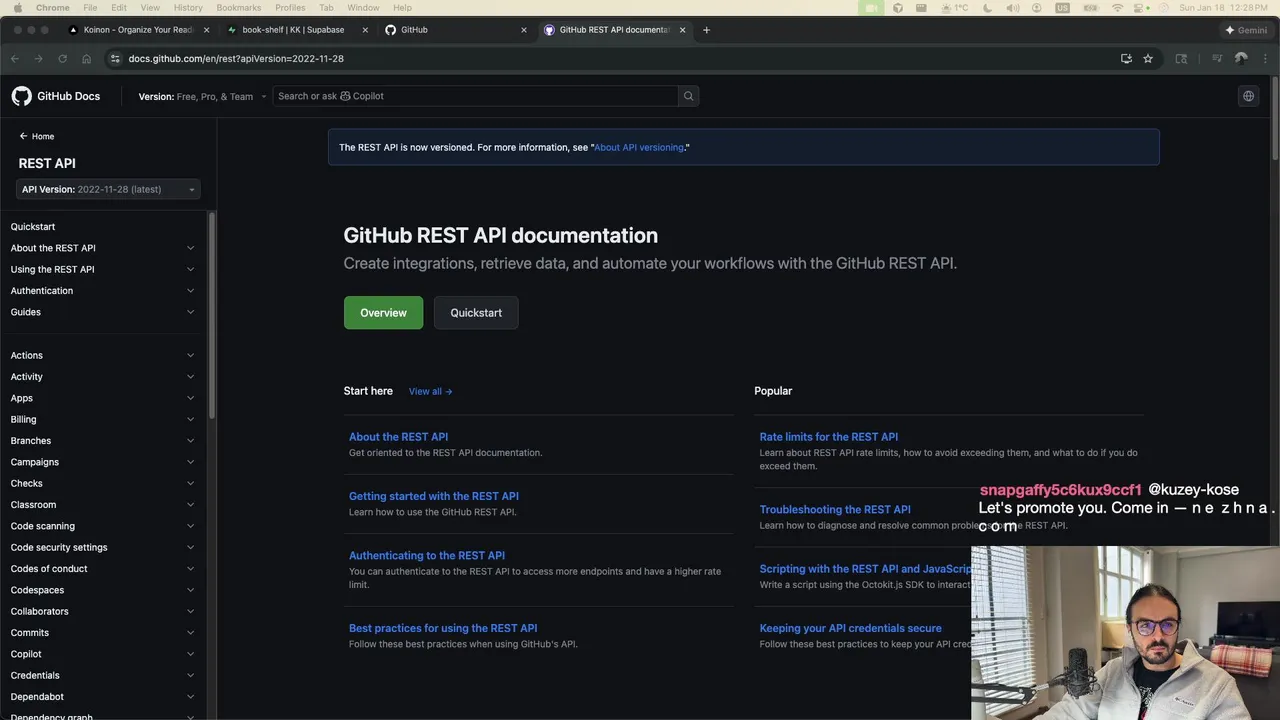Expand the Actions sidebar section
1280x720 pixels.
tap(190, 355)
